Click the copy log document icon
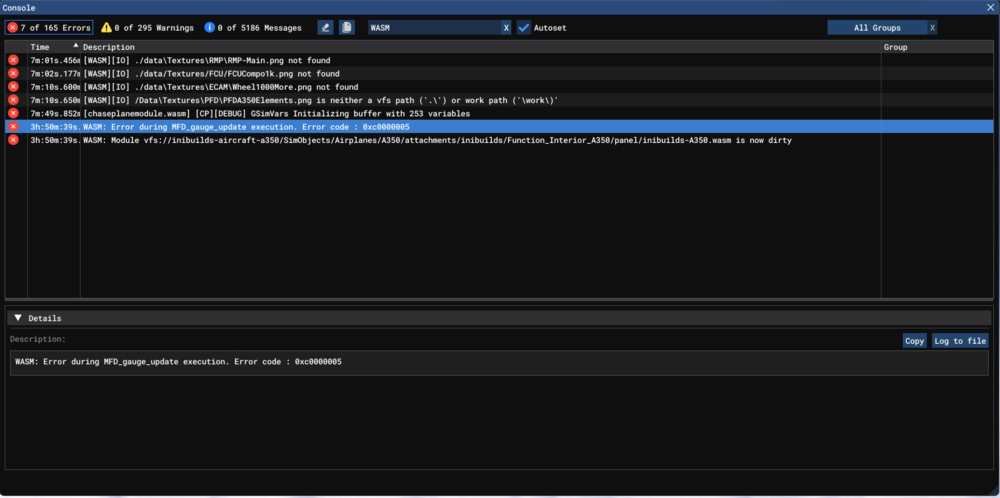Image resolution: width=1000 pixels, height=498 pixels. (x=346, y=28)
